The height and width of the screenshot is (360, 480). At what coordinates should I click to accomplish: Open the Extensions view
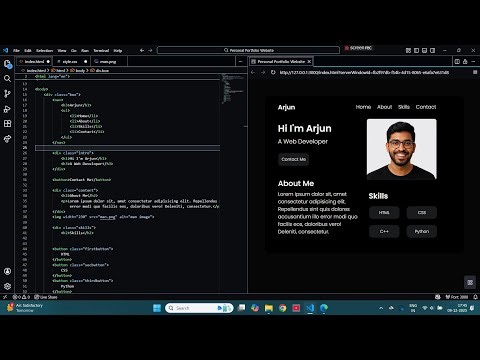[x=7, y=124]
